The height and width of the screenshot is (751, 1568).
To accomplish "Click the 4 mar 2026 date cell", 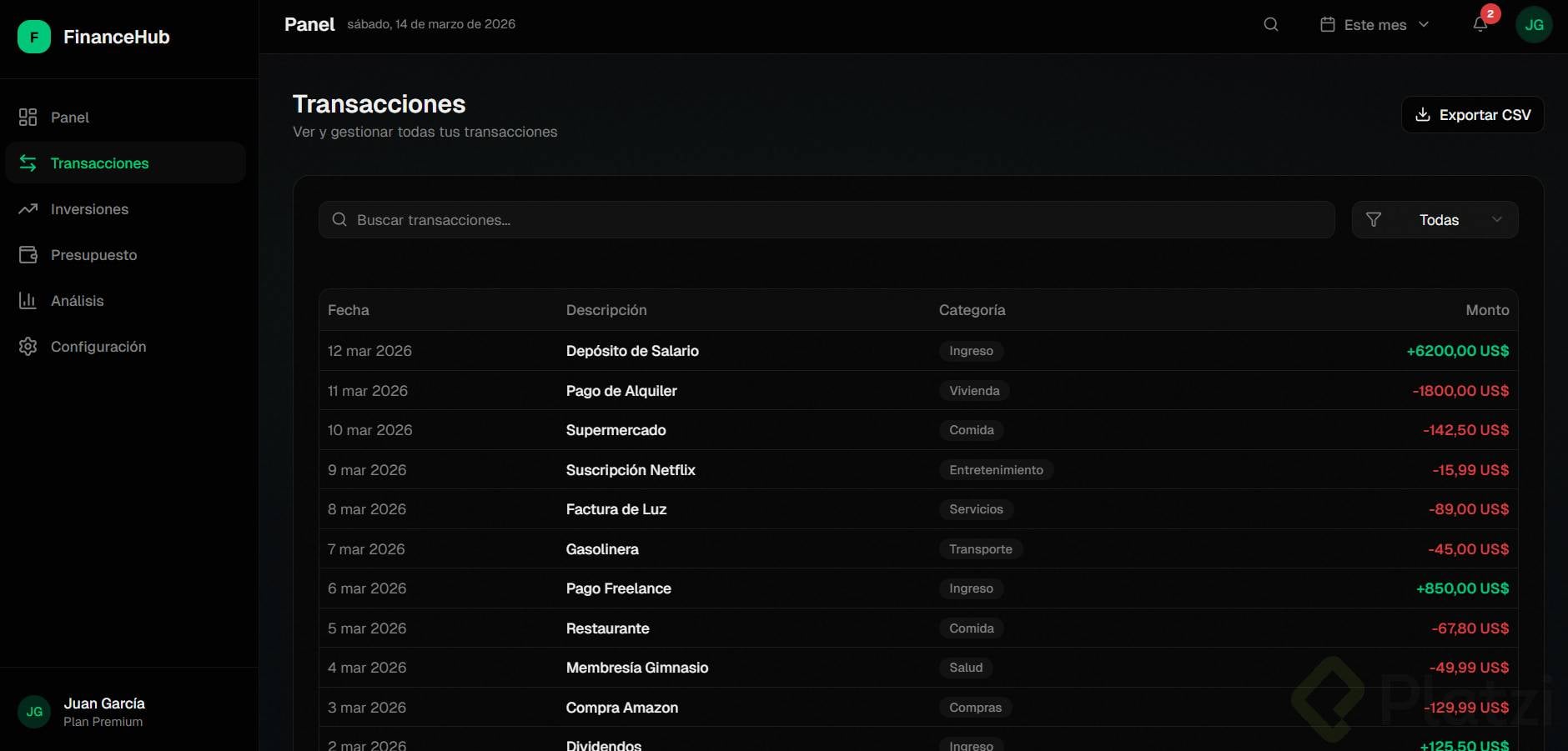I will [367, 668].
